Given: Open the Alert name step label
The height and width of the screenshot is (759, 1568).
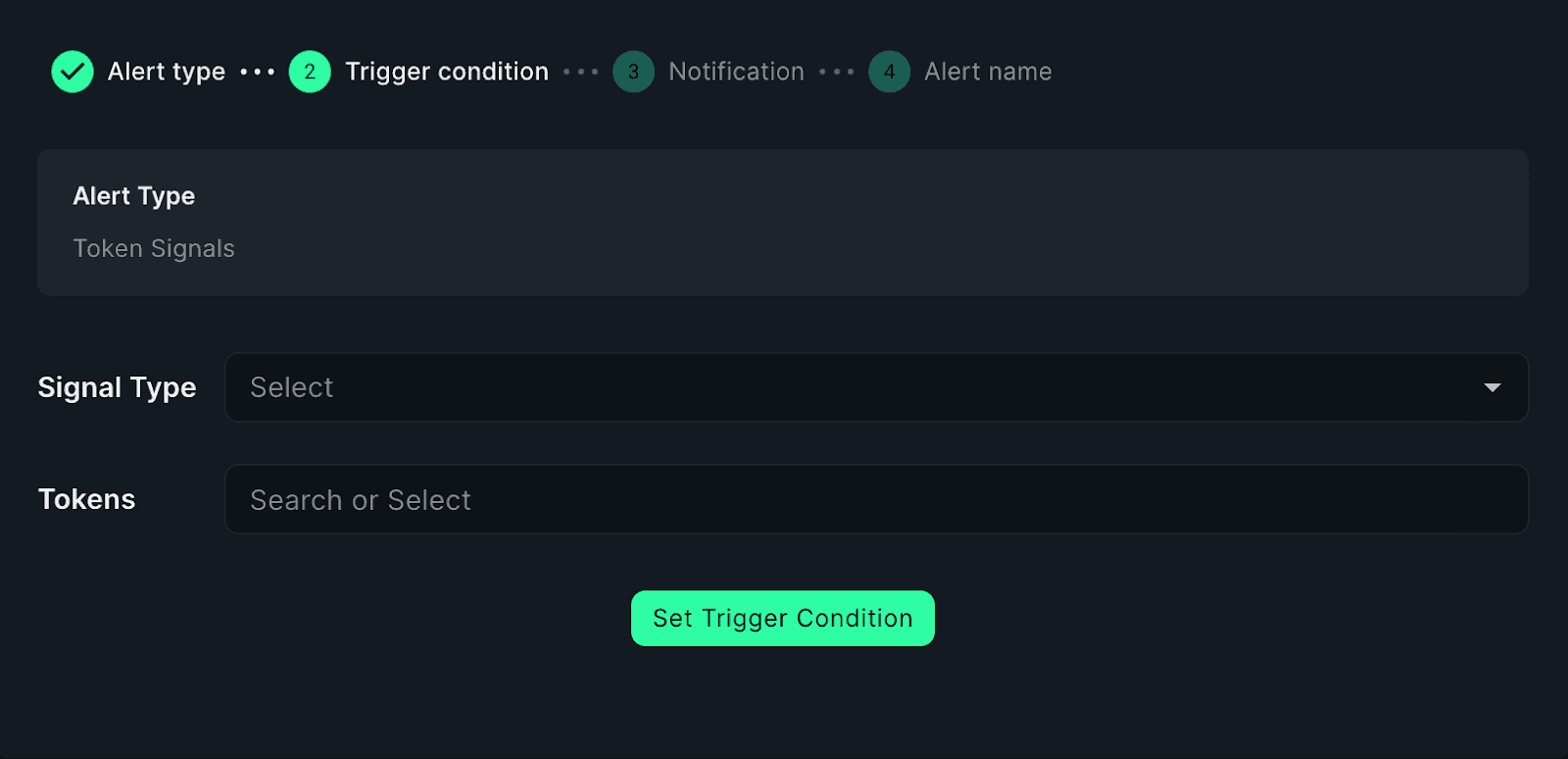Looking at the screenshot, I should [988, 72].
